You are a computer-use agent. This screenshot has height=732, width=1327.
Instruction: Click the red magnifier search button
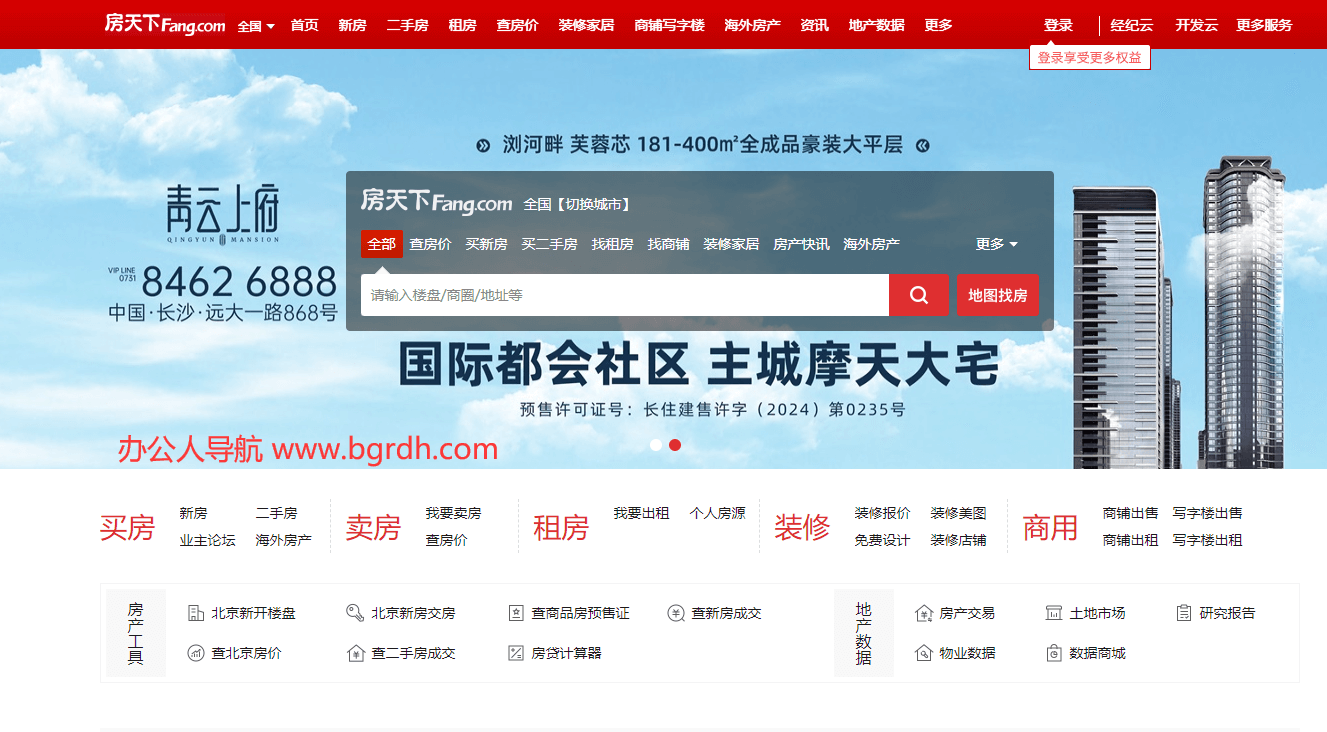coord(919,295)
